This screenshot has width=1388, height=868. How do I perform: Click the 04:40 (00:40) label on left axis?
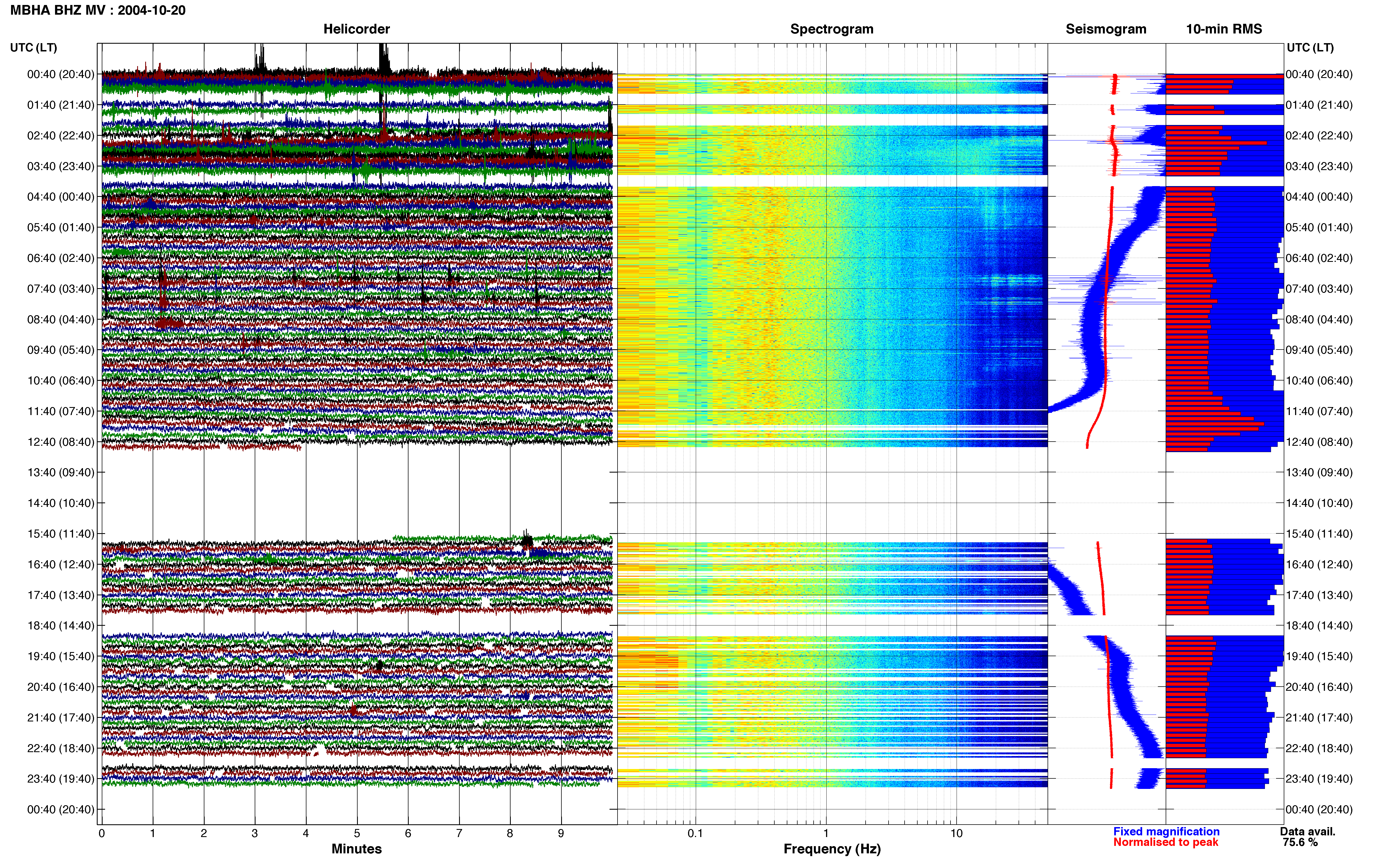click(x=60, y=197)
